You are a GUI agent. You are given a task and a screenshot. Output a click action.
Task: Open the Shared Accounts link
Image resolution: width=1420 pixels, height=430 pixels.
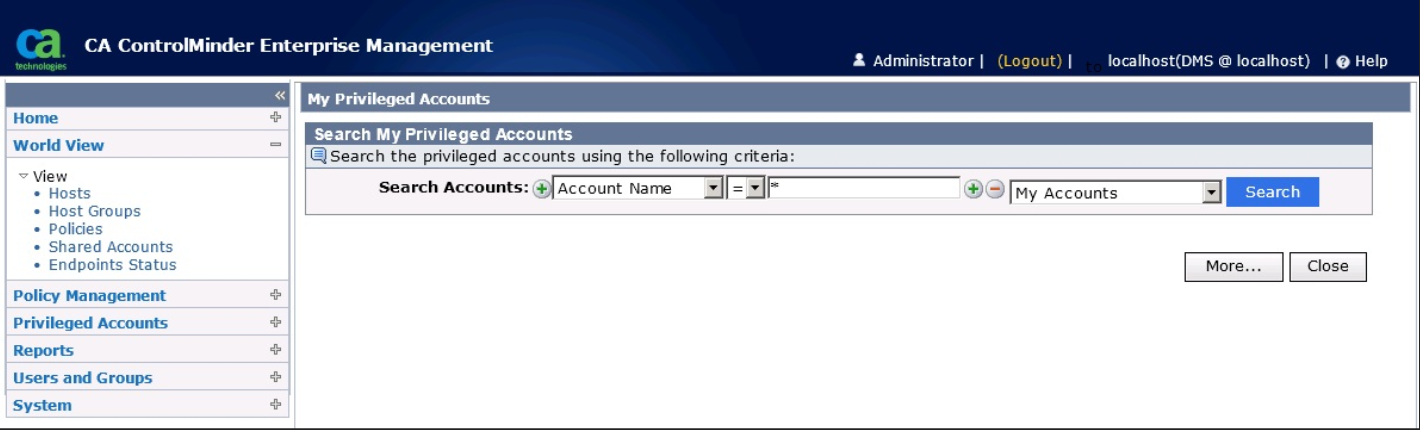(x=111, y=247)
